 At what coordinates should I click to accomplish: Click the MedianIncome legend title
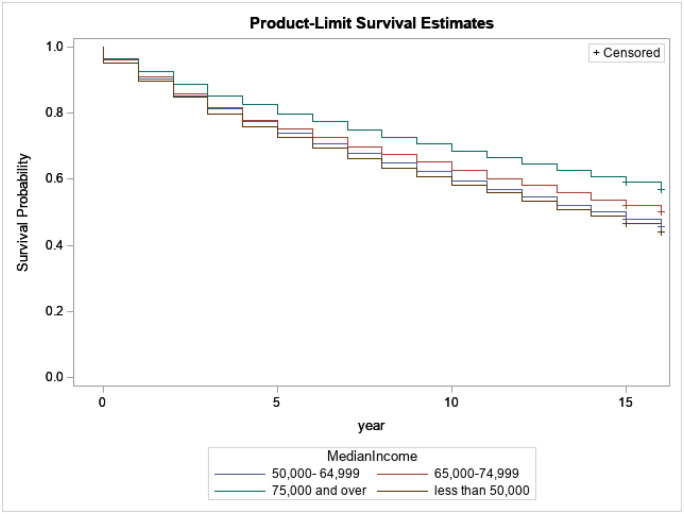(x=372, y=456)
